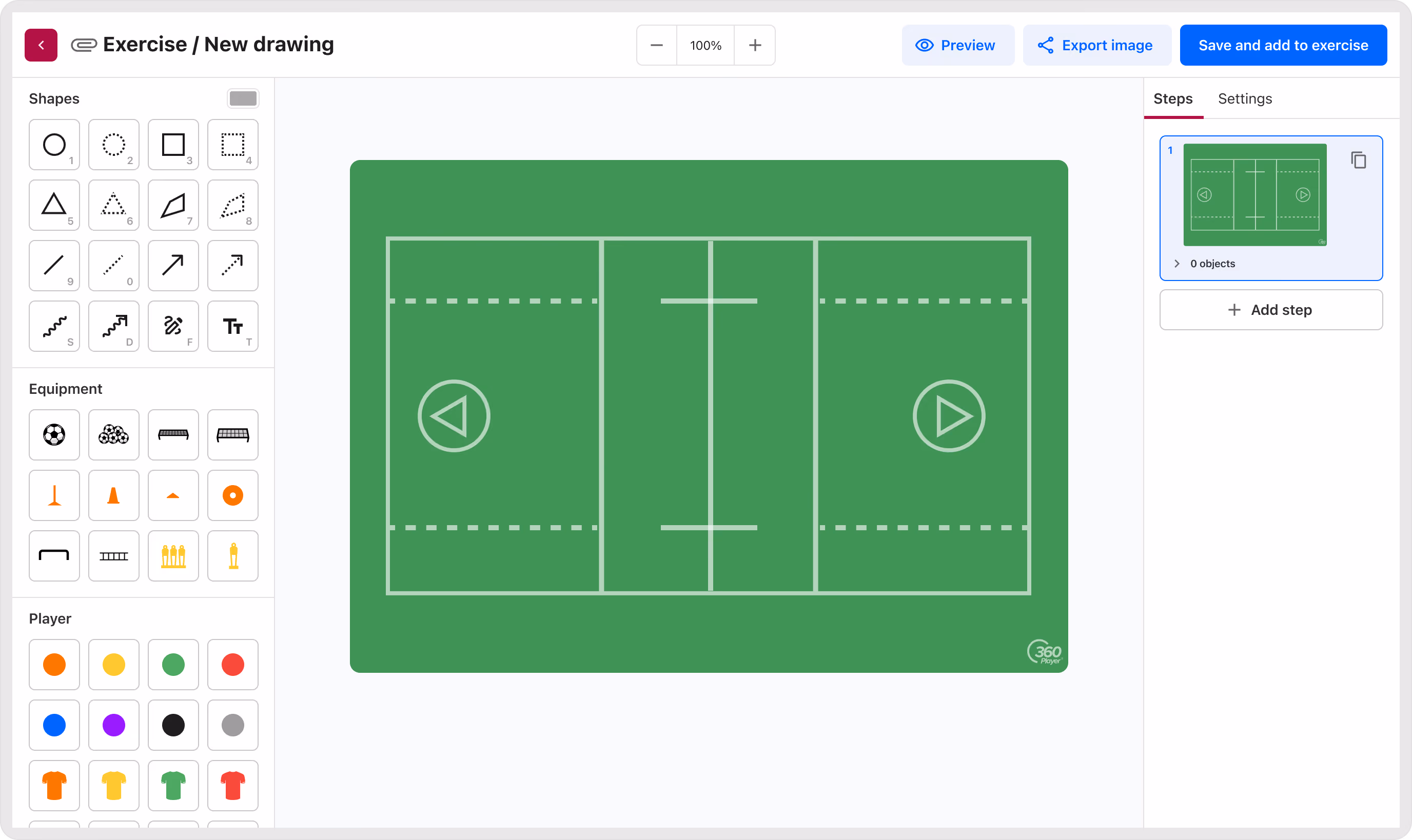Add the small goal equipment
The height and width of the screenshot is (840, 1412).
tap(173, 435)
